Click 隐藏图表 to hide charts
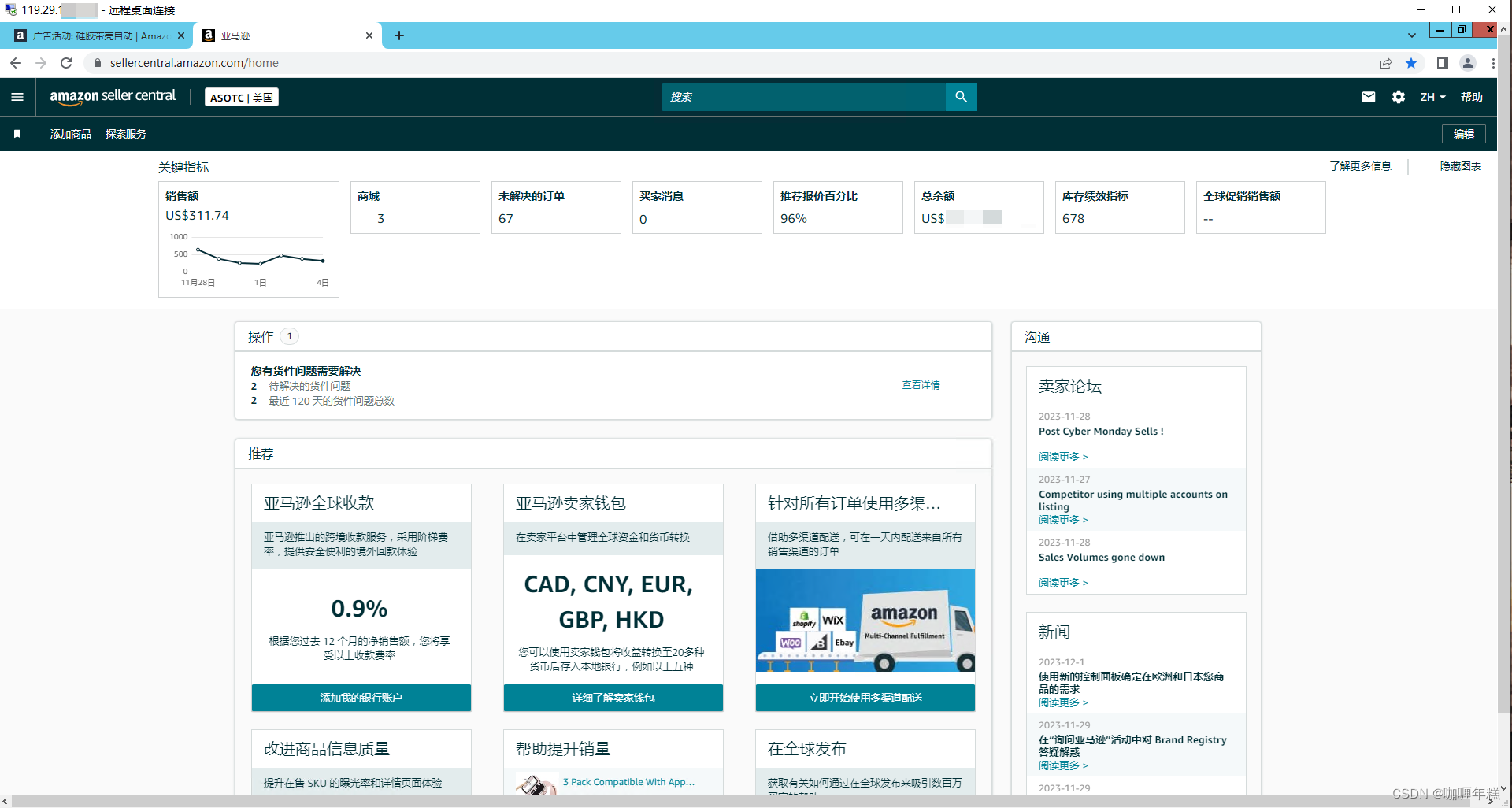This screenshot has width=1512, height=808. 1461,166
